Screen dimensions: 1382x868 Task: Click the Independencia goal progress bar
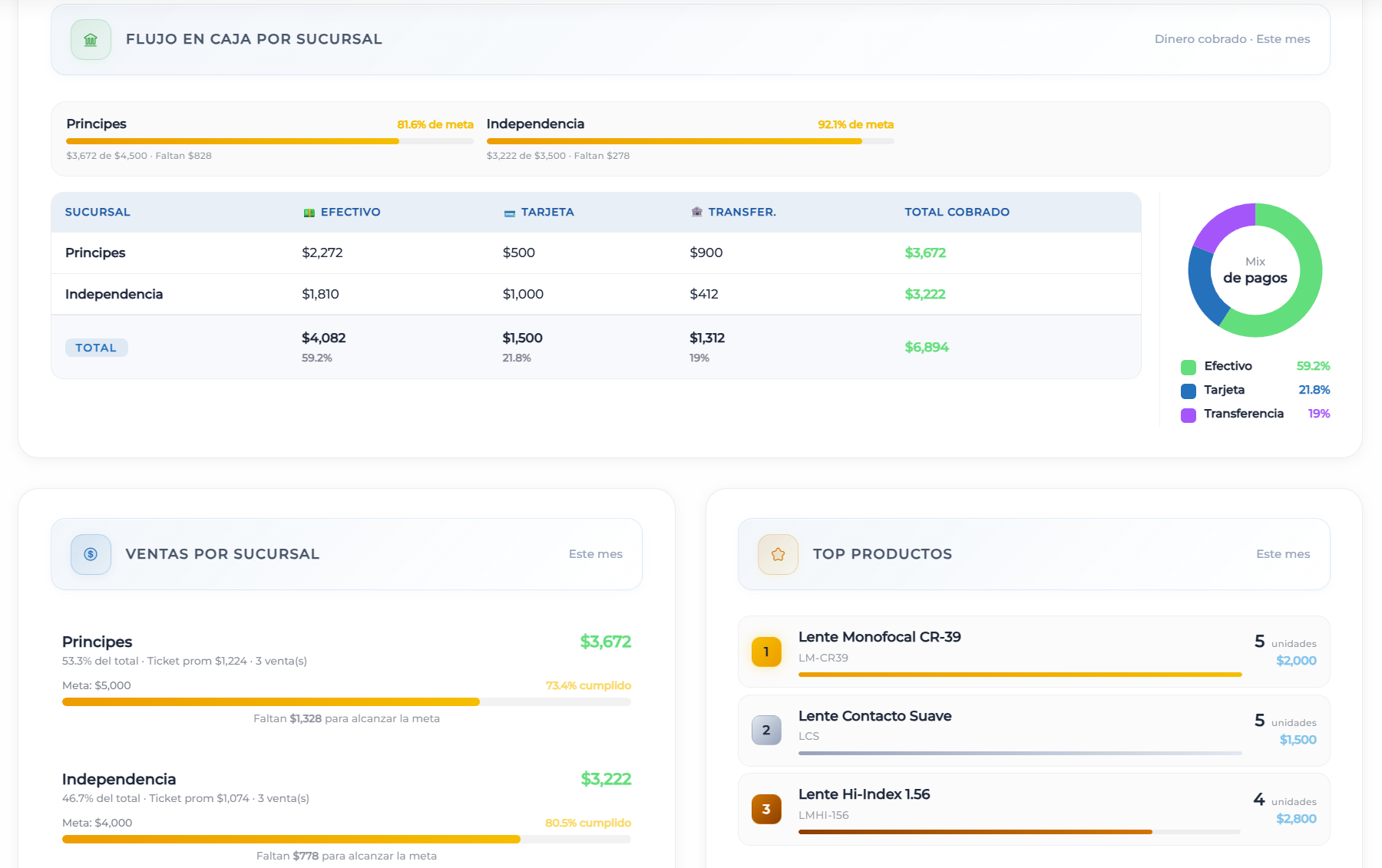689,141
